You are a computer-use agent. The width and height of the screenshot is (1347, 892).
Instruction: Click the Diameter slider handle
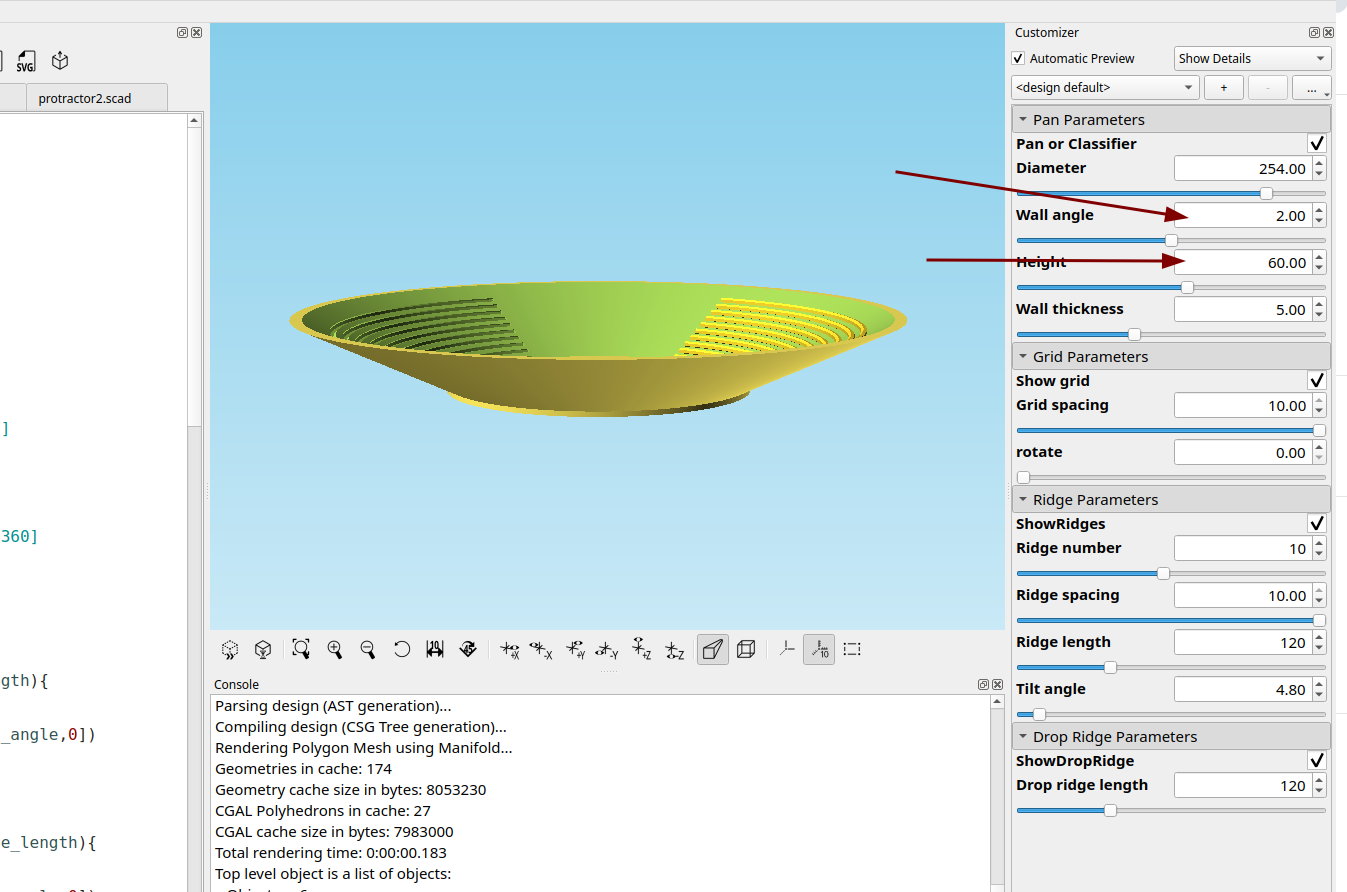[x=1266, y=193]
